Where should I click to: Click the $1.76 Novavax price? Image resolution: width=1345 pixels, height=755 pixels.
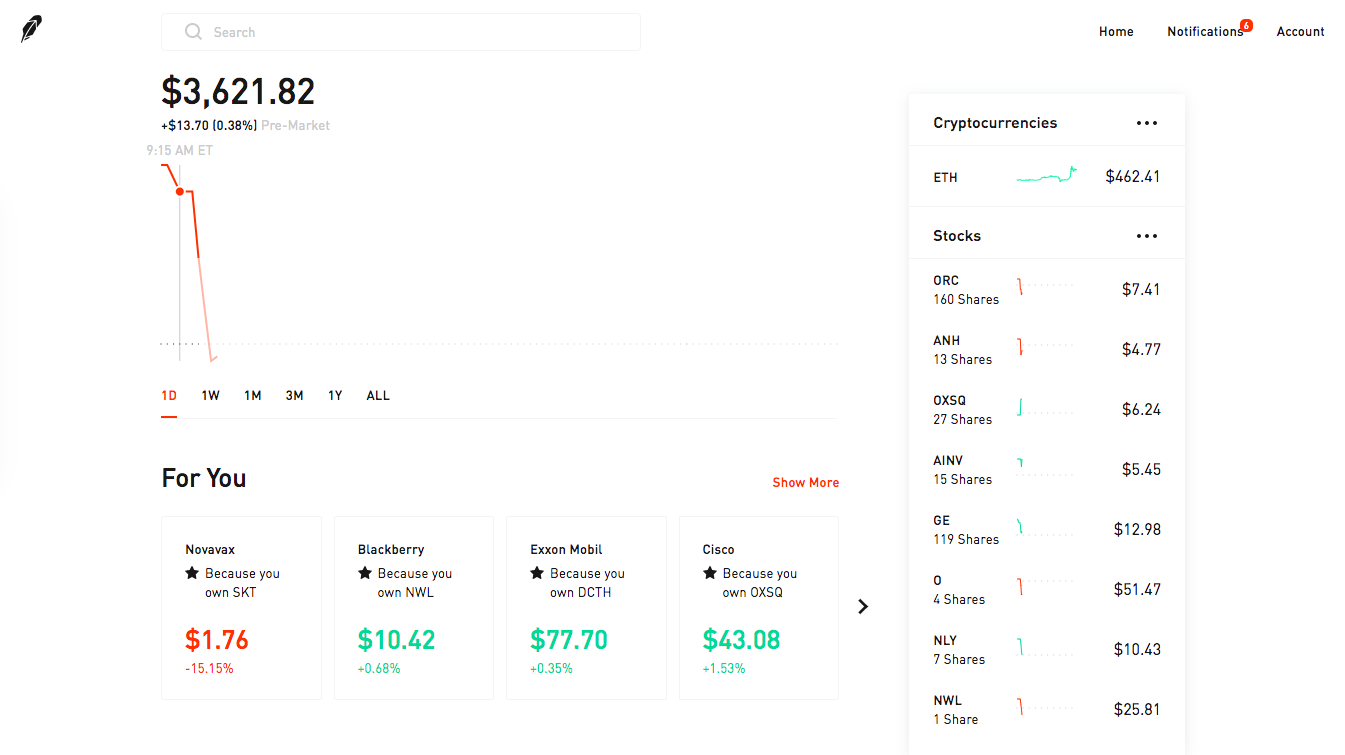217,640
